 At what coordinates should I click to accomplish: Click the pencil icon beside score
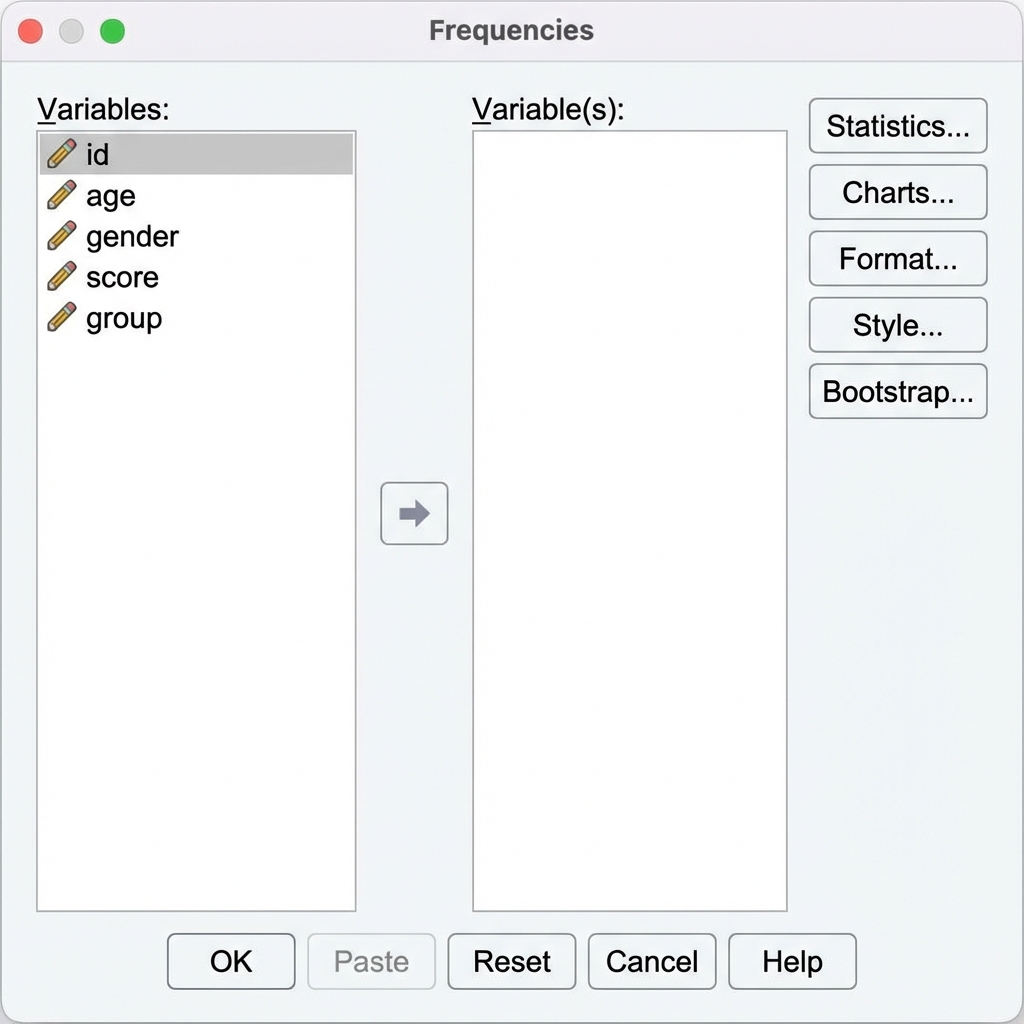(x=62, y=277)
